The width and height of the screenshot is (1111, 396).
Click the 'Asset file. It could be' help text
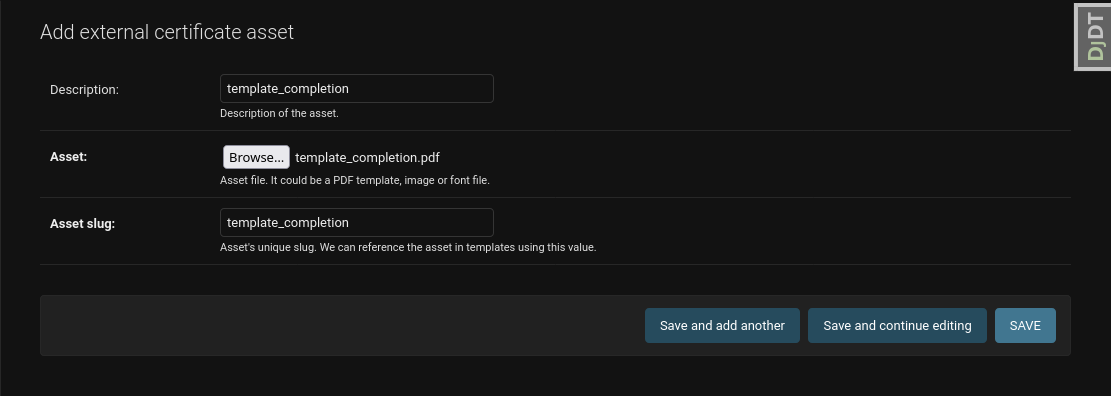click(355, 181)
